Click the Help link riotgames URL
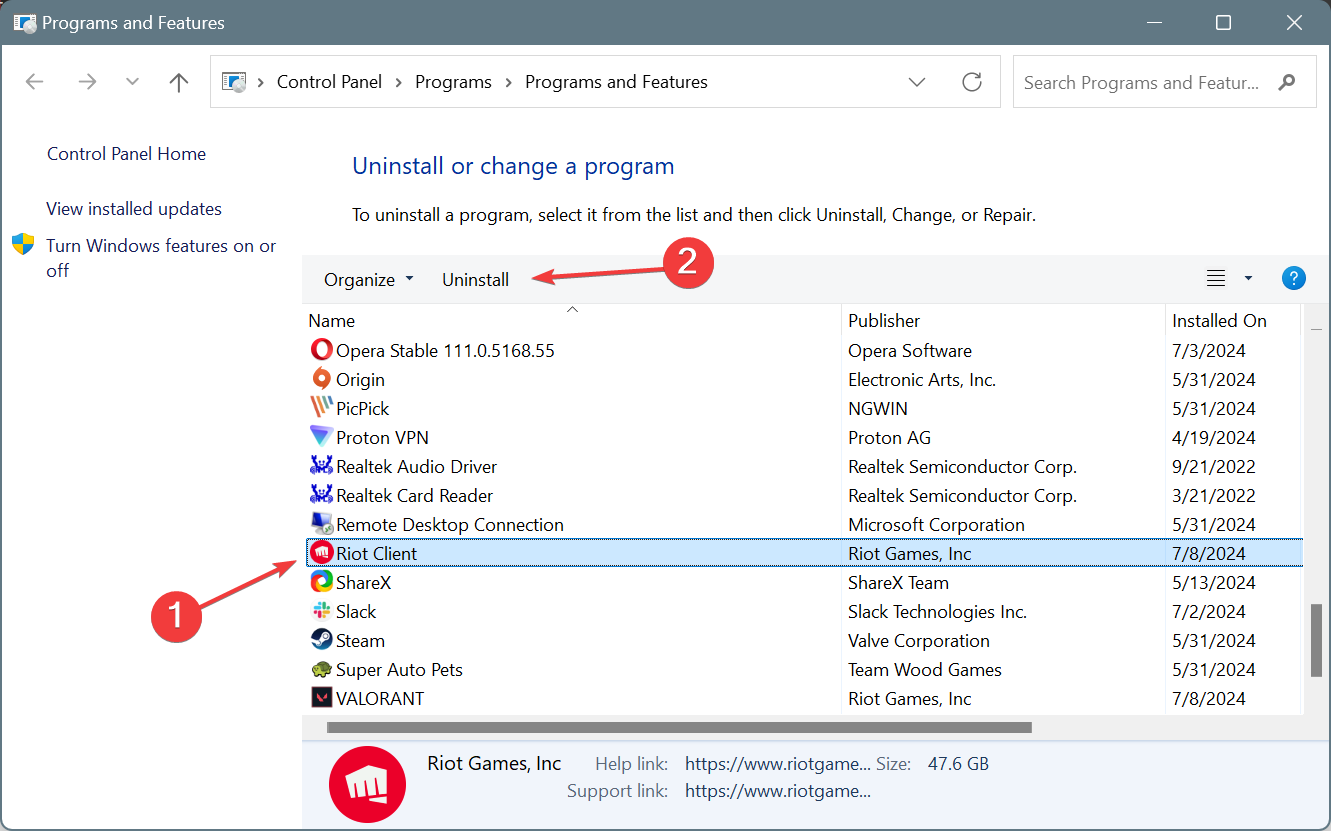Image resolution: width=1331 pixels, height=831 pixels. coord(778,764)
